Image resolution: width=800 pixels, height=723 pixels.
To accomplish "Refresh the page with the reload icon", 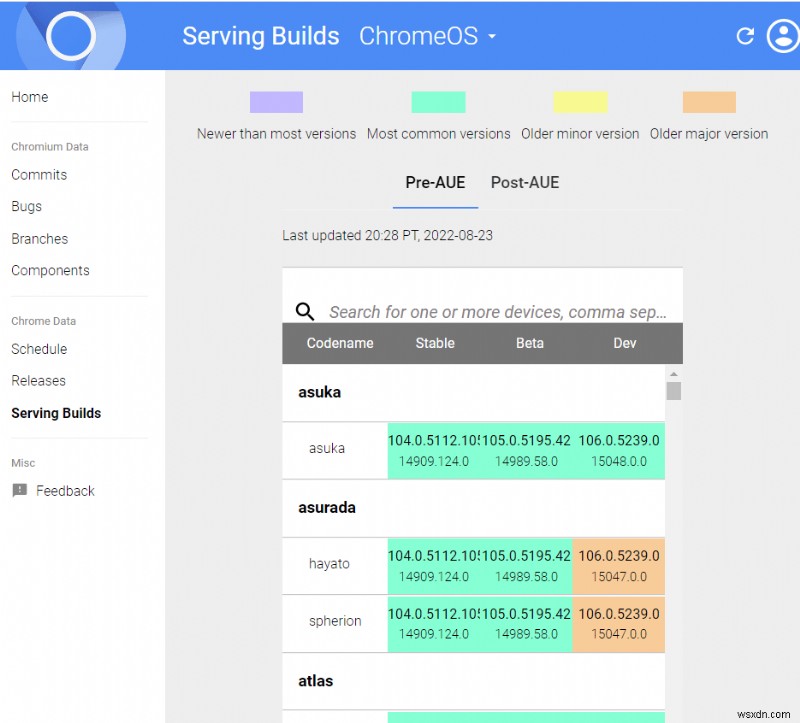I will click(745, 35).
